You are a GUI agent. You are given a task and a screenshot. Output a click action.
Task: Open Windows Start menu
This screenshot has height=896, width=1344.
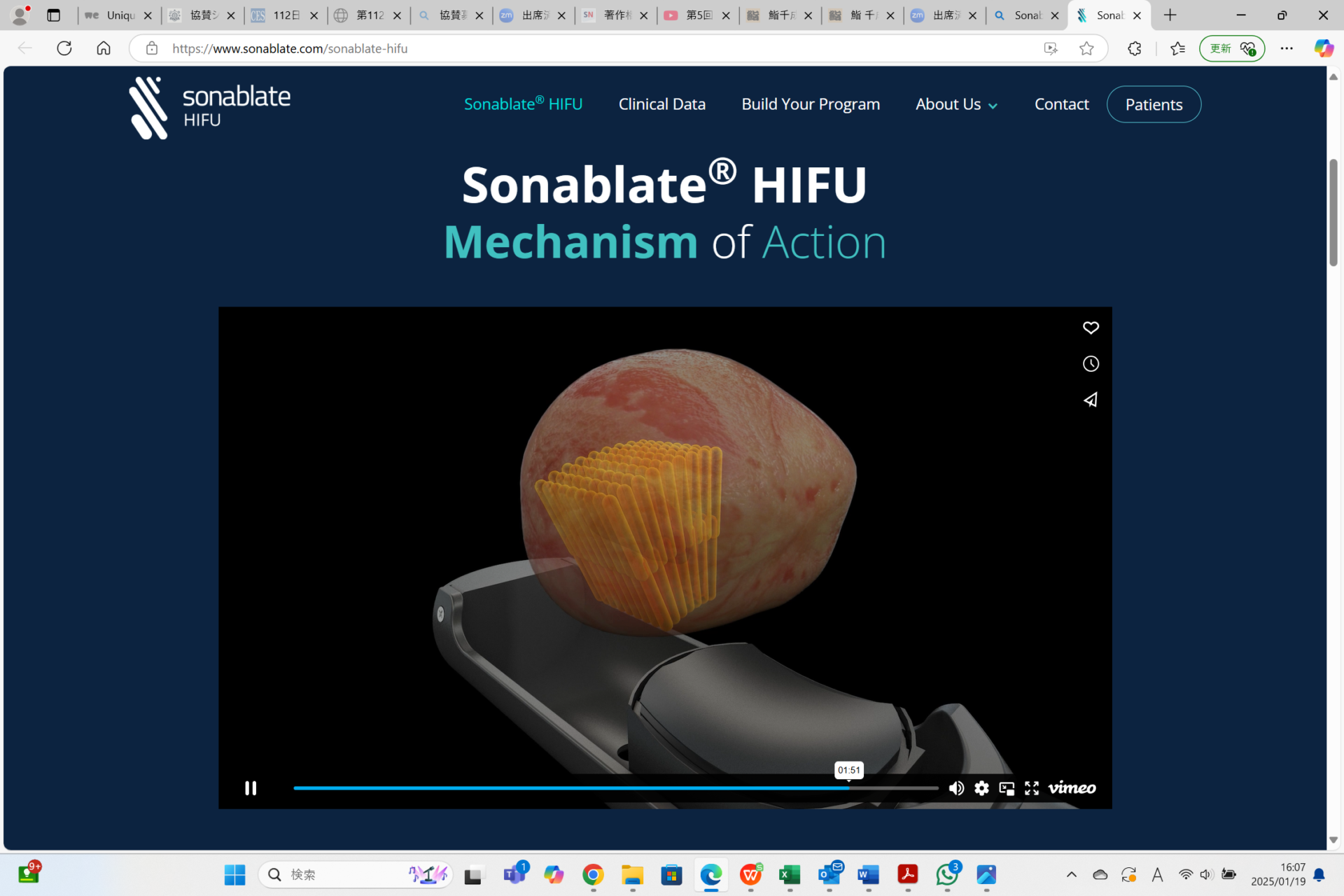(234, 874)
